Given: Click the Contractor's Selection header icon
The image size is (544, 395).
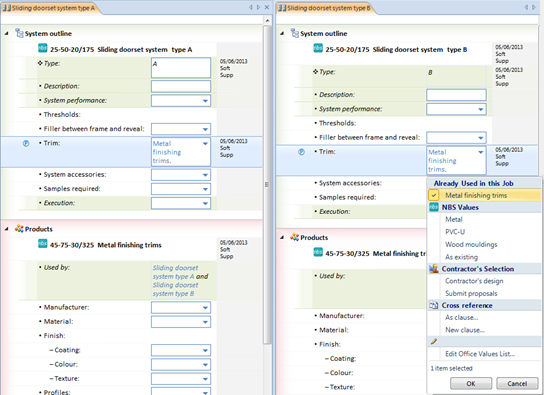Looking at the screenshot, I should [434, 268].
